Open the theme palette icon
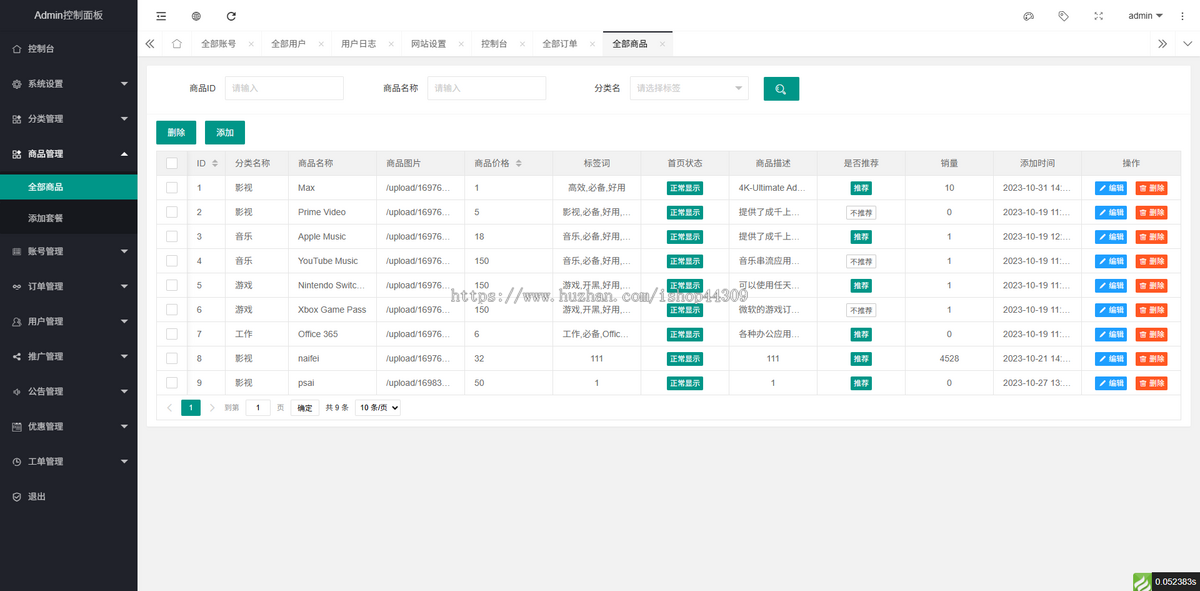1200x591 pixels. click(x=1028, y=16)
